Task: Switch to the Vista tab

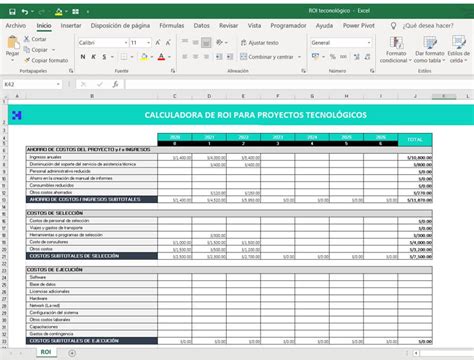Action: [254, 26]
